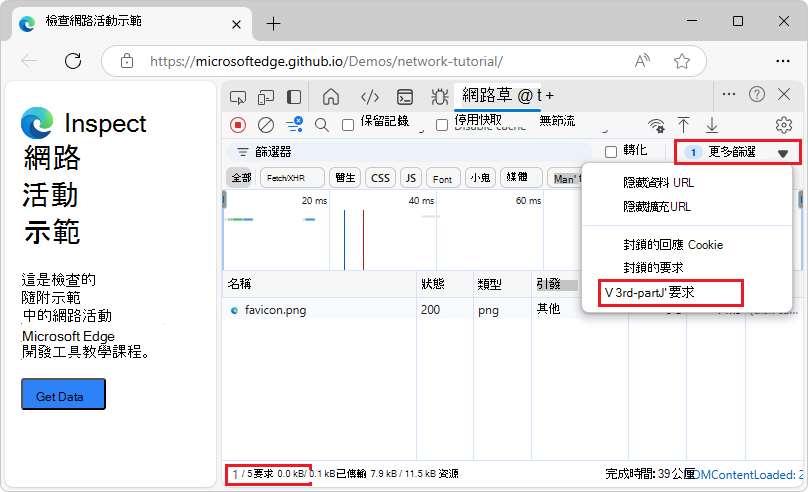Enable the 停用快取 checkbox
This screenshot has height=492, width=808.
pyautogui.click(x=442, y=125)
